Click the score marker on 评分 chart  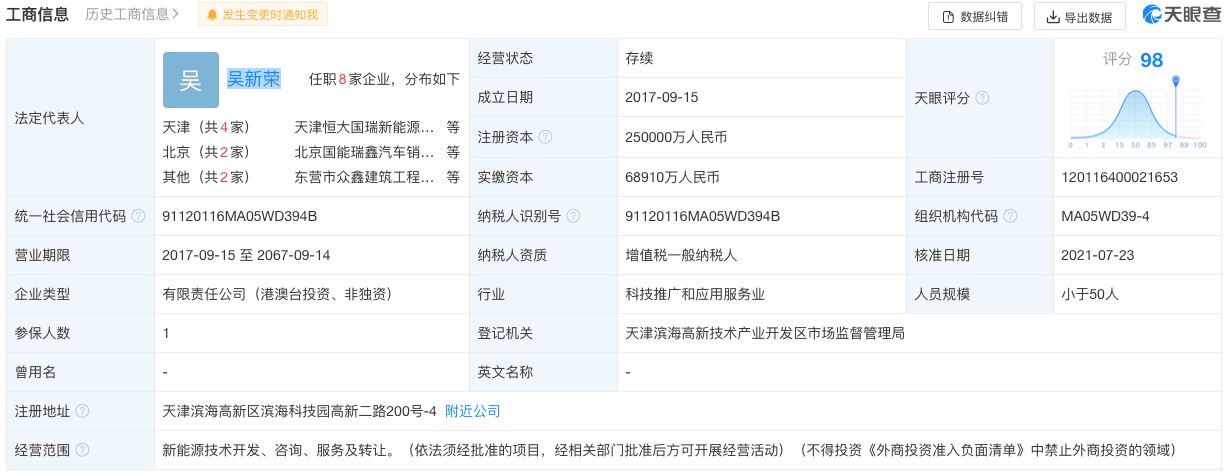[x=1176, y=81]
